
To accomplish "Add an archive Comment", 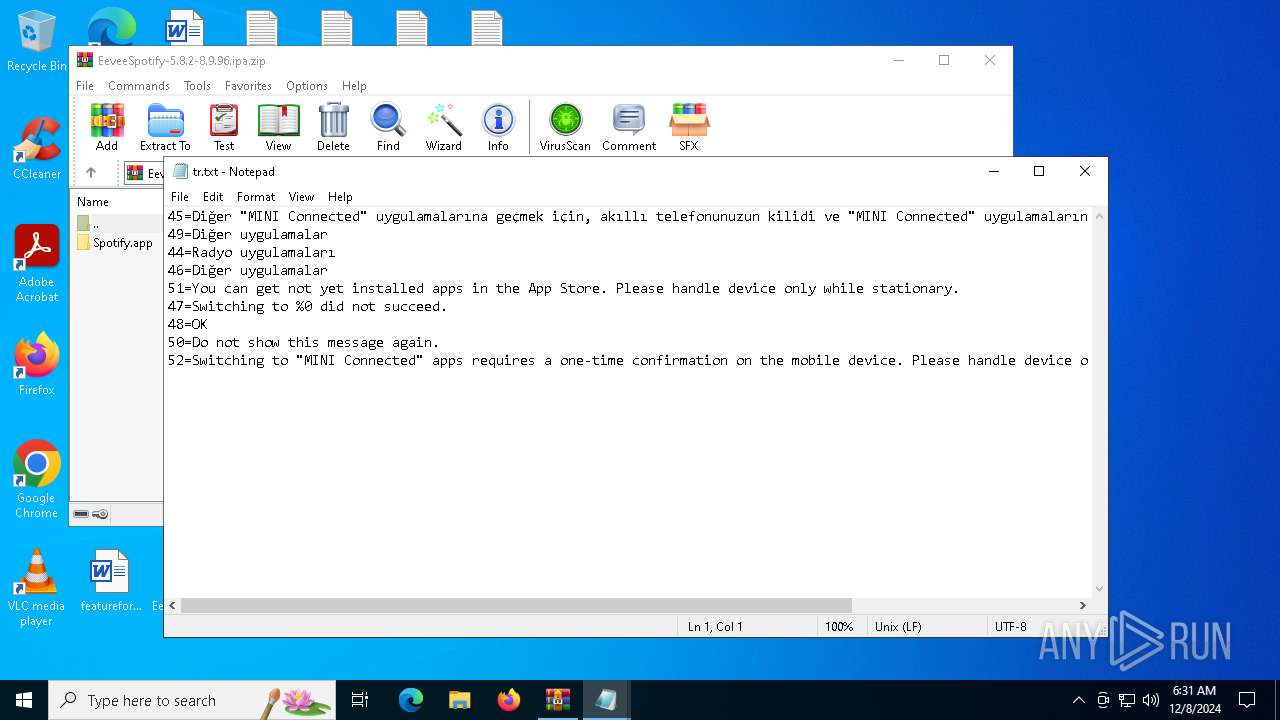I will (629, 127).
